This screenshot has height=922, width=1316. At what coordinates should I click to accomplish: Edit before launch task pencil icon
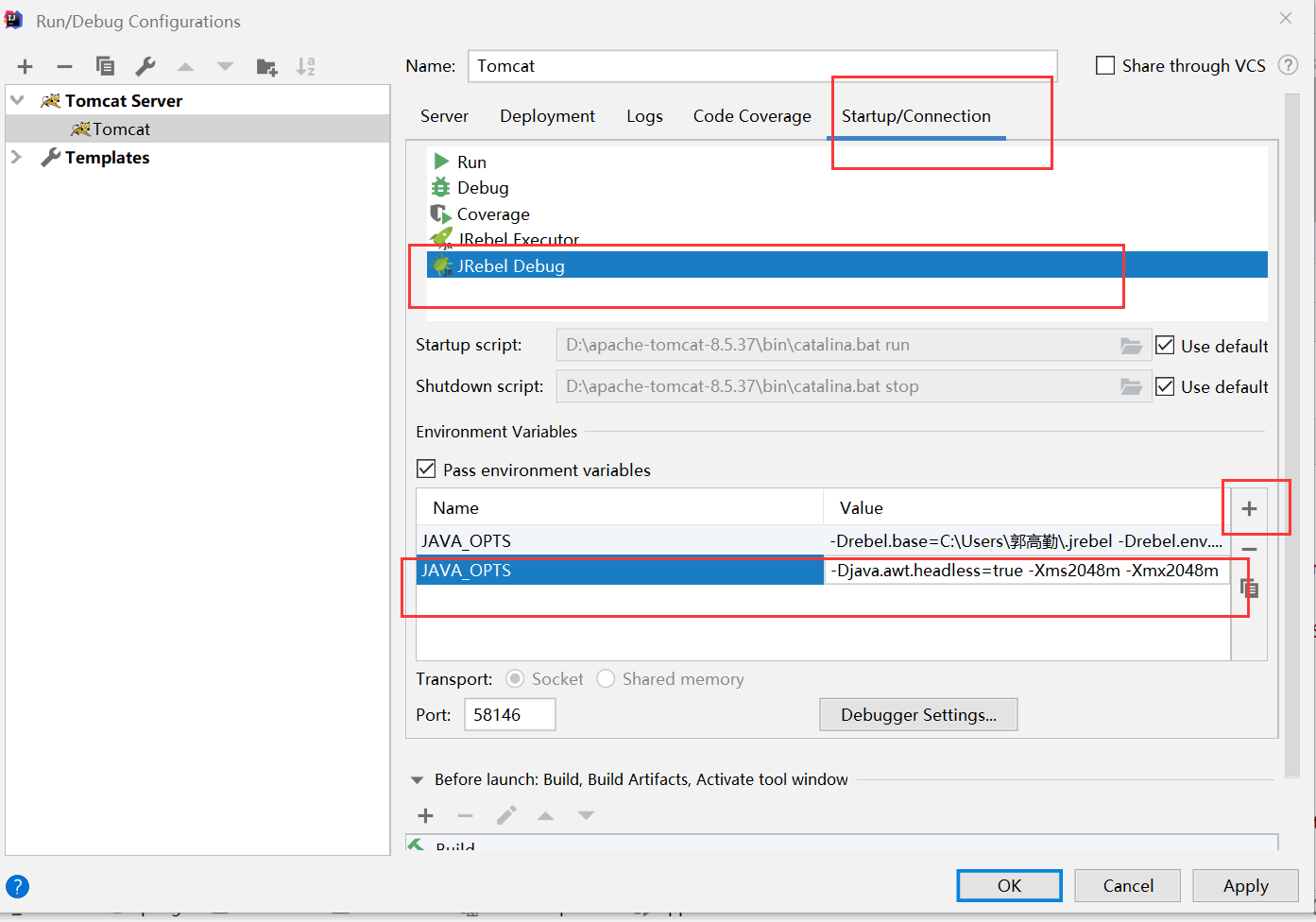pos(506,815)
